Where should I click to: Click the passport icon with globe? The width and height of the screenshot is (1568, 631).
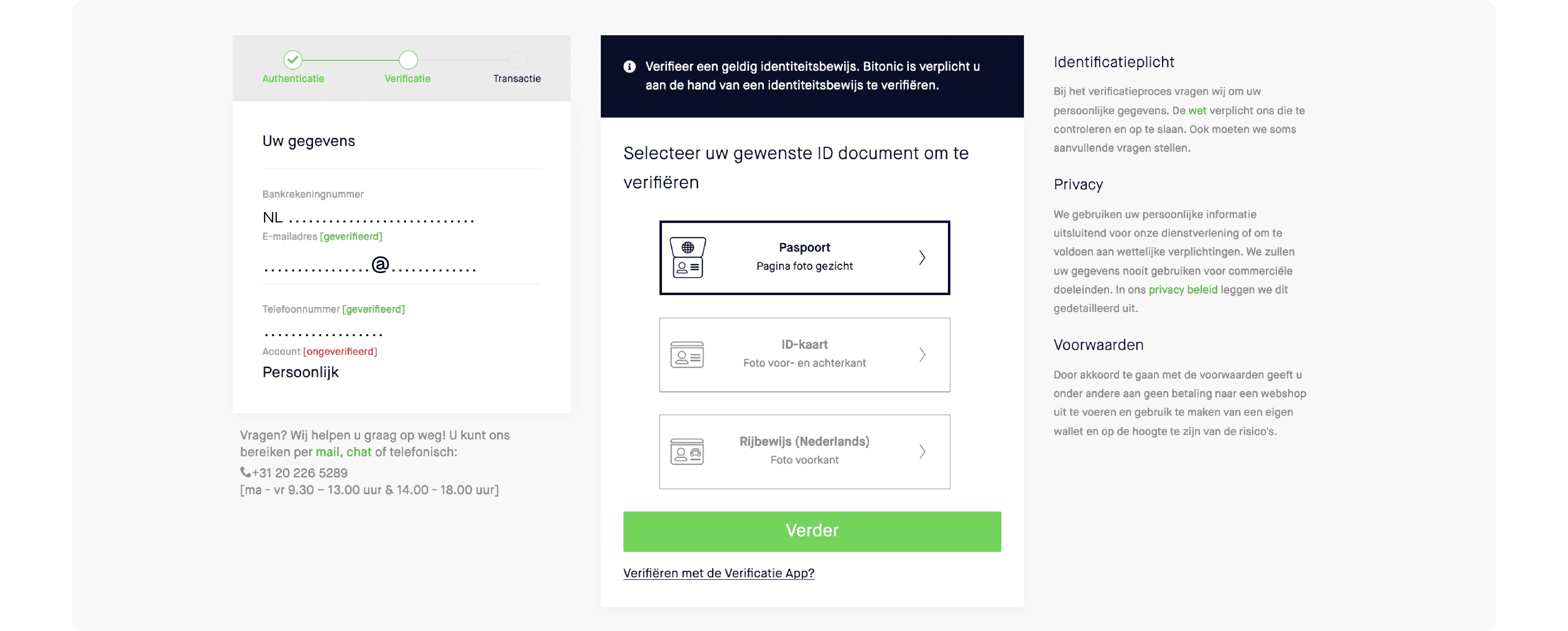[687, 257]
